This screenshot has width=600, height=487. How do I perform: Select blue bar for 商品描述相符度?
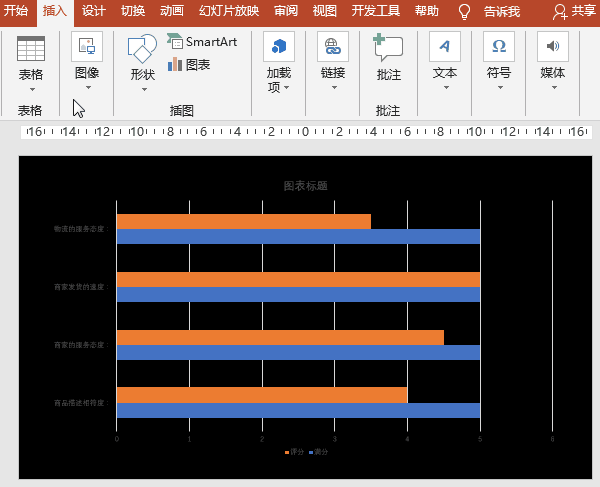click(x=298, y=410)
